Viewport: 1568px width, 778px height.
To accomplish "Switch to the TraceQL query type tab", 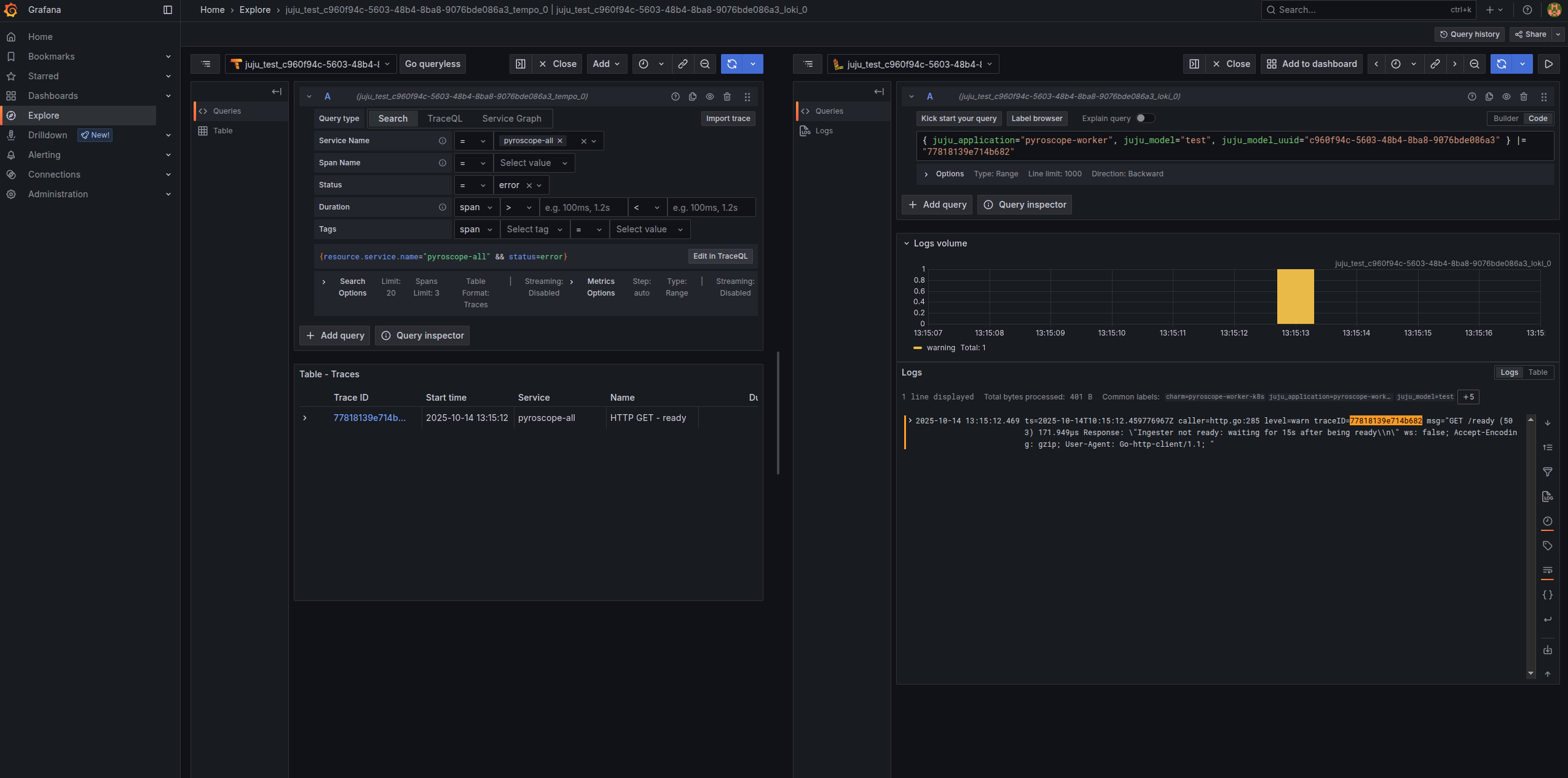I will point(444,119).
